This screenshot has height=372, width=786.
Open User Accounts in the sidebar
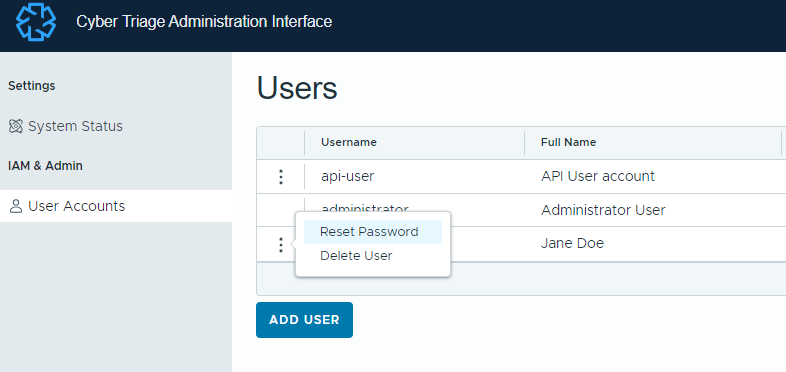click(x=116, y=206)
